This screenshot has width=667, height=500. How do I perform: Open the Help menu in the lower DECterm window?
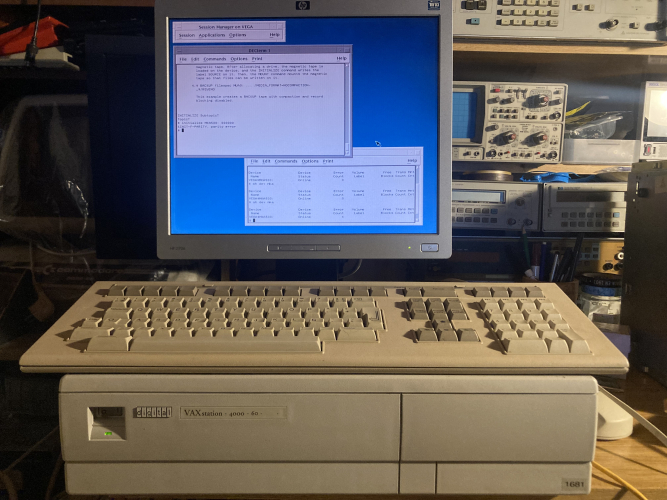412,160
